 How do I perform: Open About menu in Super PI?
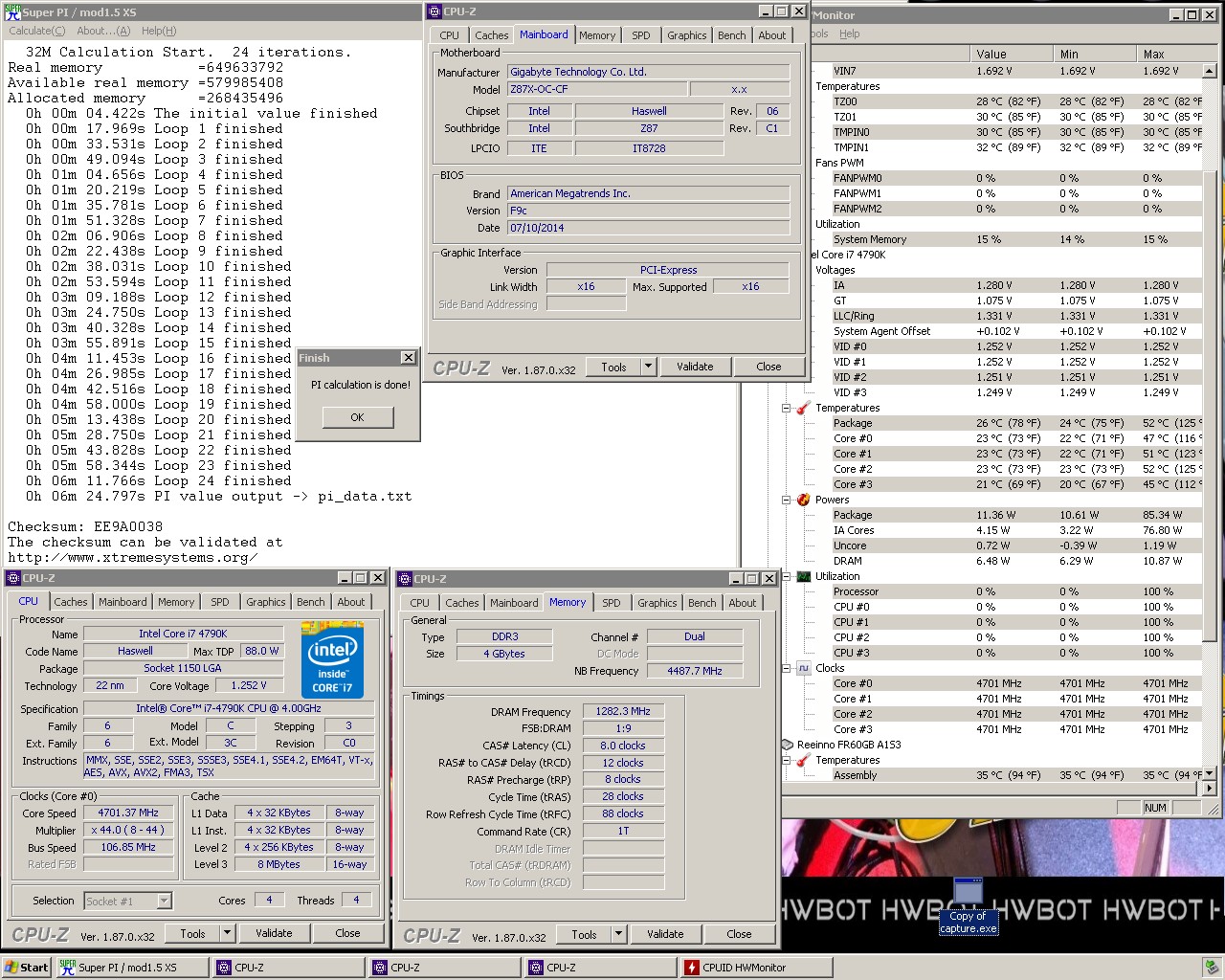(103, 31)
